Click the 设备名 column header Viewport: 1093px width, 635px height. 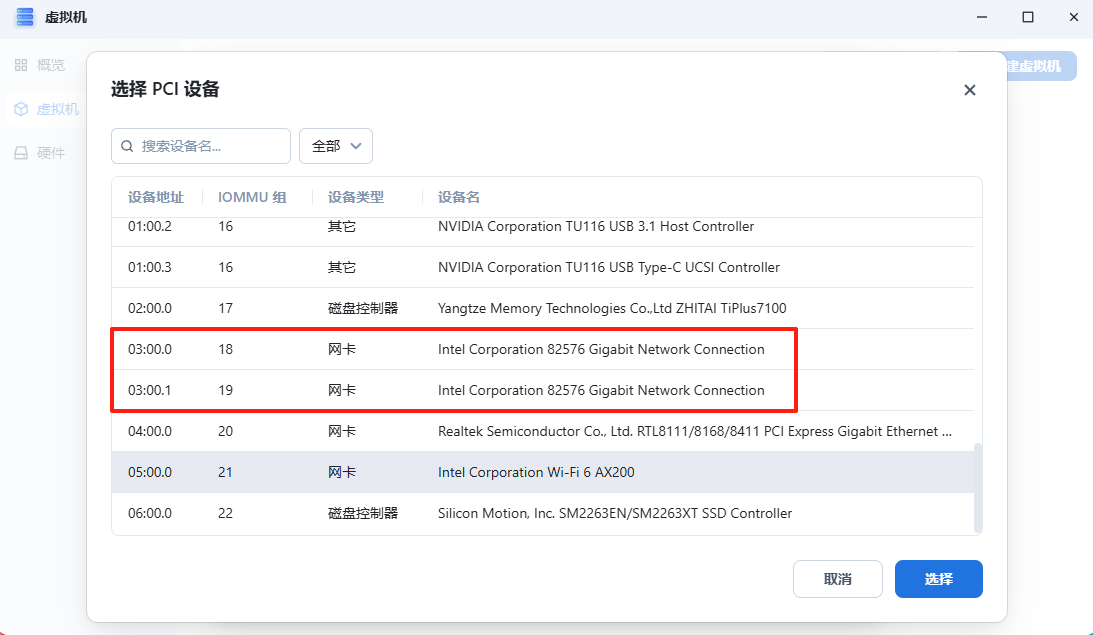click(459, 197)
